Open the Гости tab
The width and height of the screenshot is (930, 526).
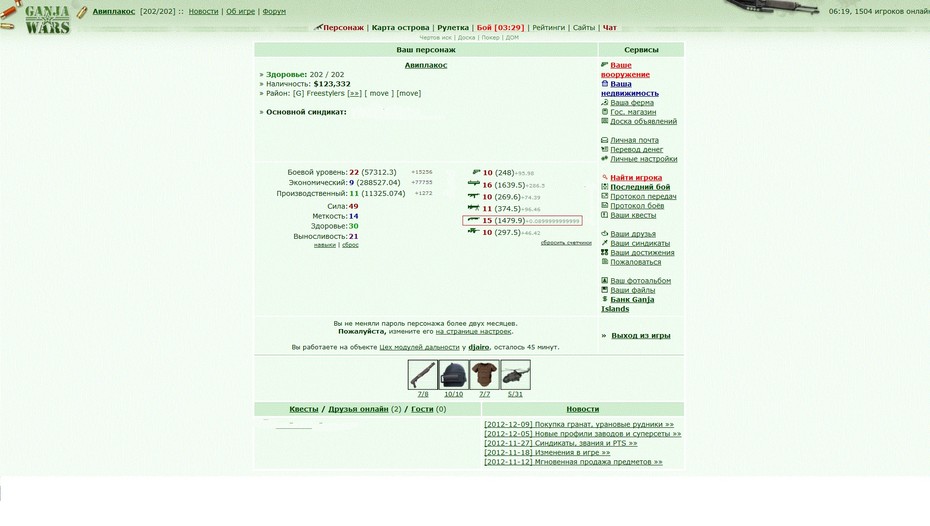pos(422,409)
